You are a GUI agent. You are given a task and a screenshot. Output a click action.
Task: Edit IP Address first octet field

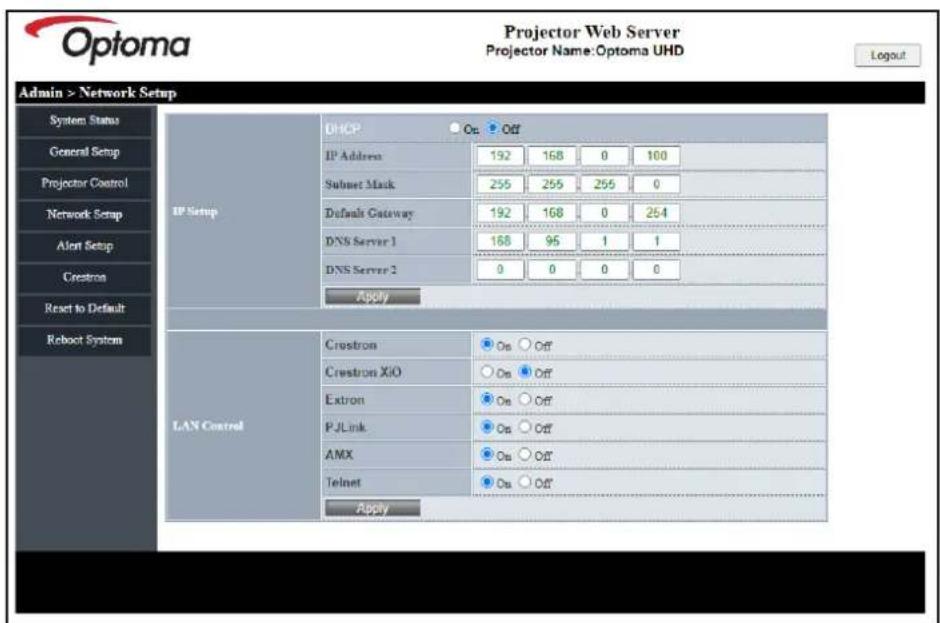[x=500, y=156]
